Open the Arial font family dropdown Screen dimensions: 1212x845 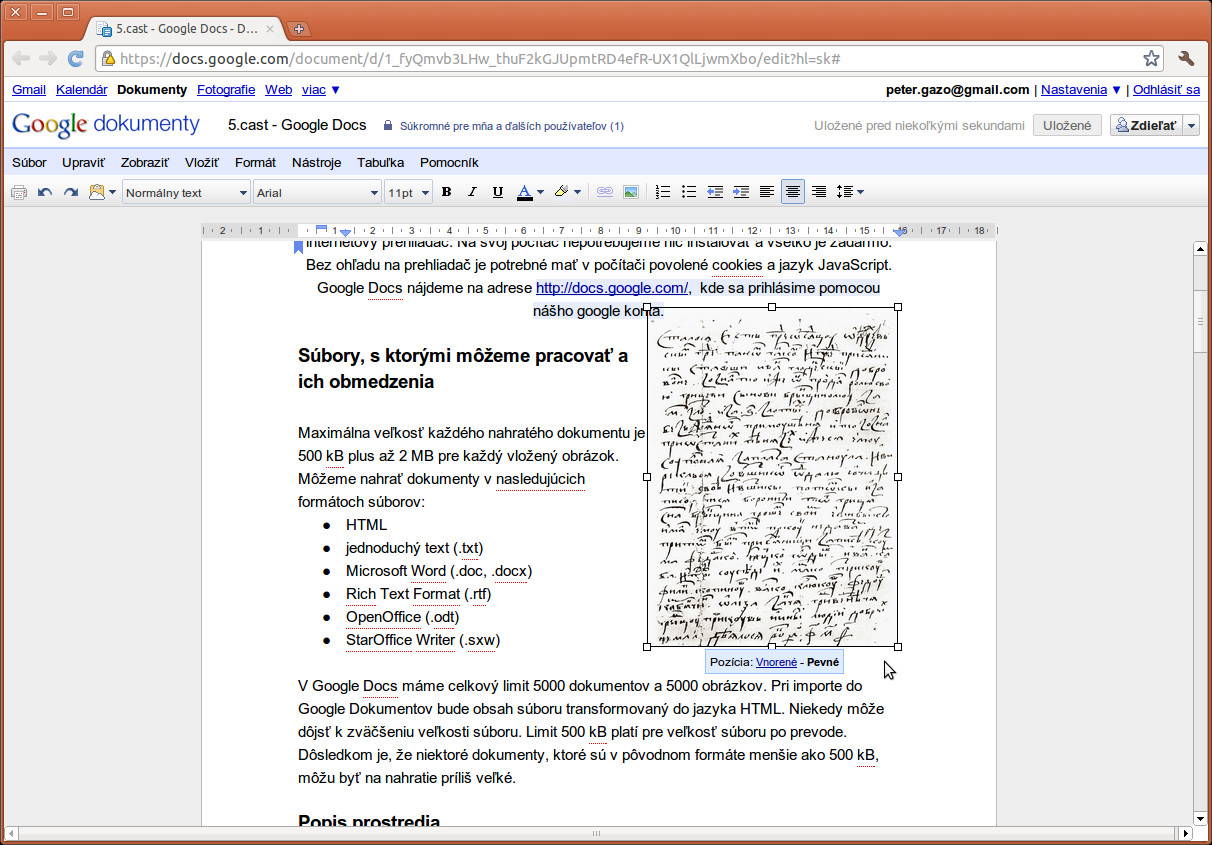[x=317, y=193]
